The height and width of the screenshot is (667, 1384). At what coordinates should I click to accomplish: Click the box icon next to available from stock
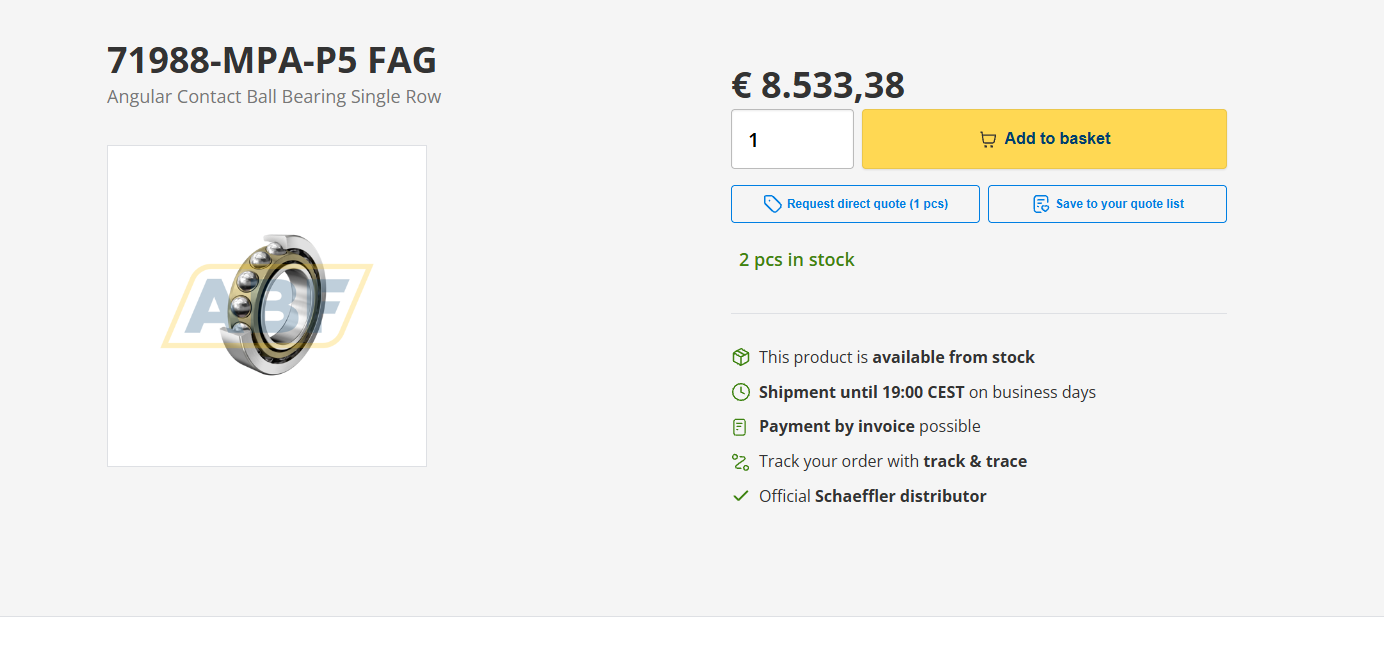(x=740, y=357)
